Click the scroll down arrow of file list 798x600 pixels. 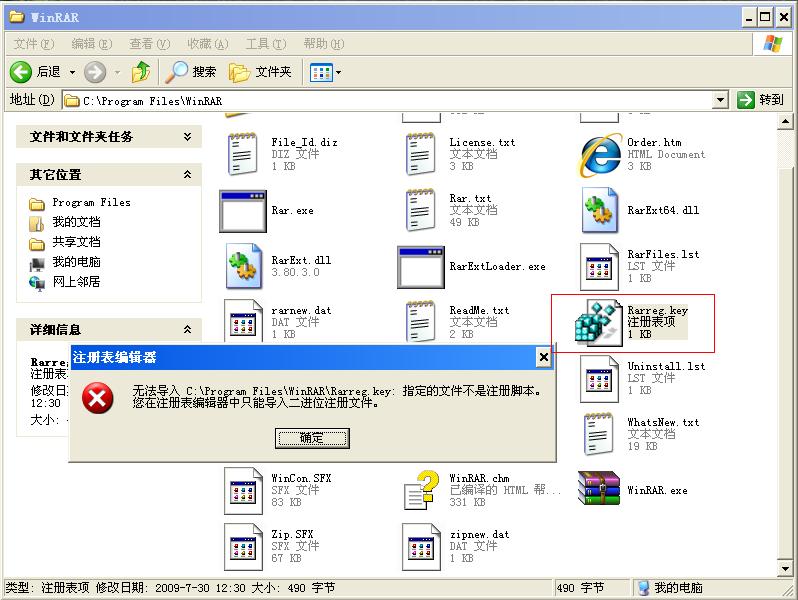pos(785,569)
